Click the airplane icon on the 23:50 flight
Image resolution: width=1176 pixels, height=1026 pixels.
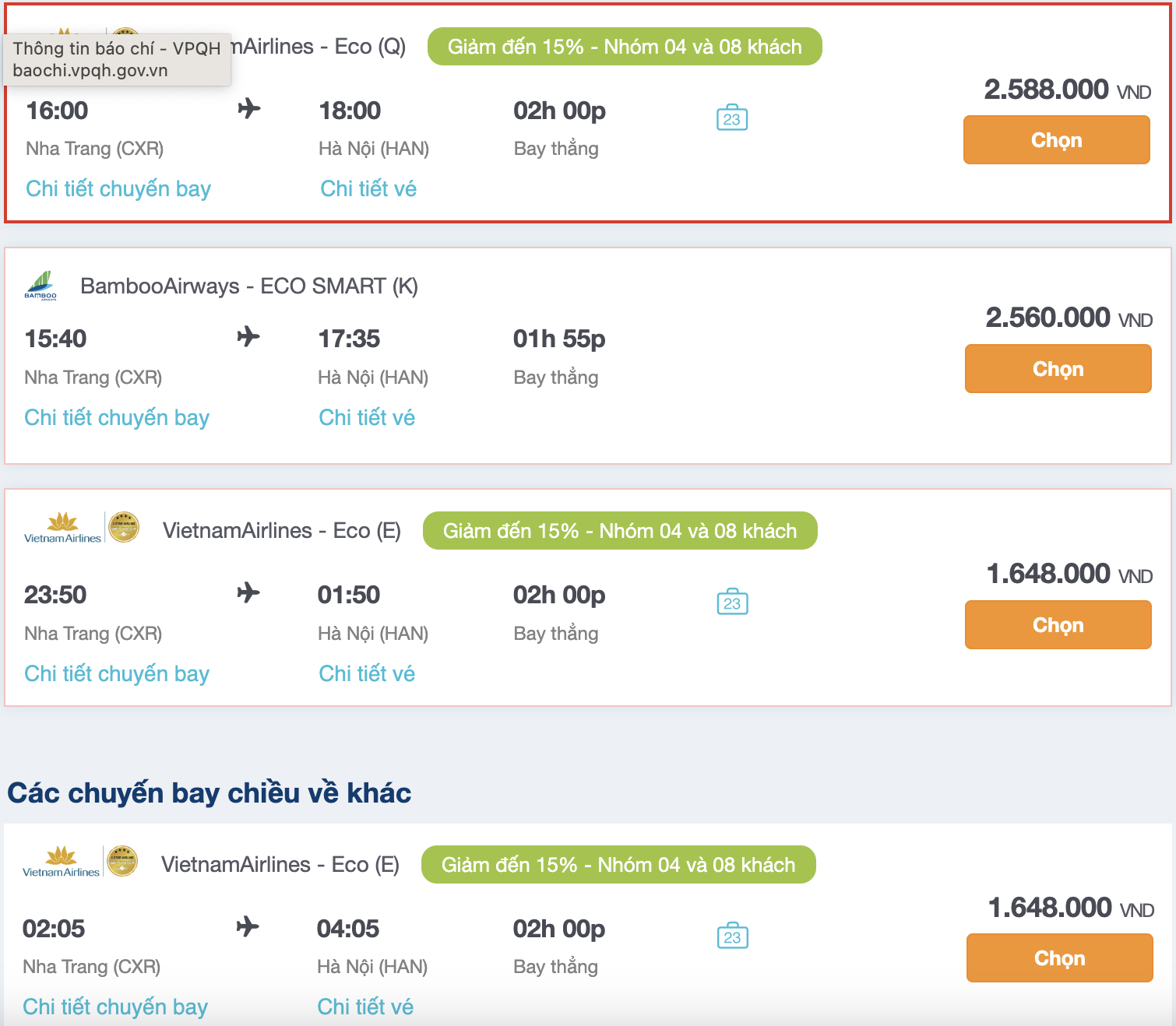(x=248, y=593)
